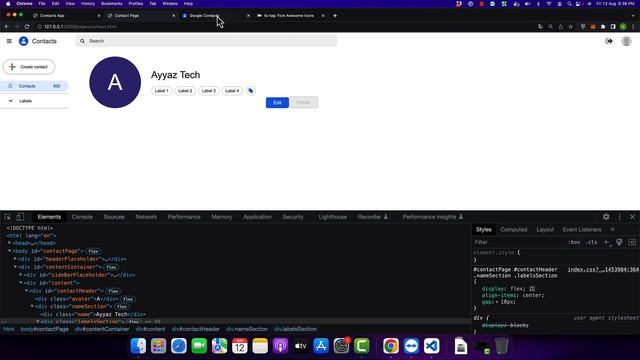The height and width of the screenshot is (360, 640).
Task: Collapse the body contactPage node
Action: point(10,251)
